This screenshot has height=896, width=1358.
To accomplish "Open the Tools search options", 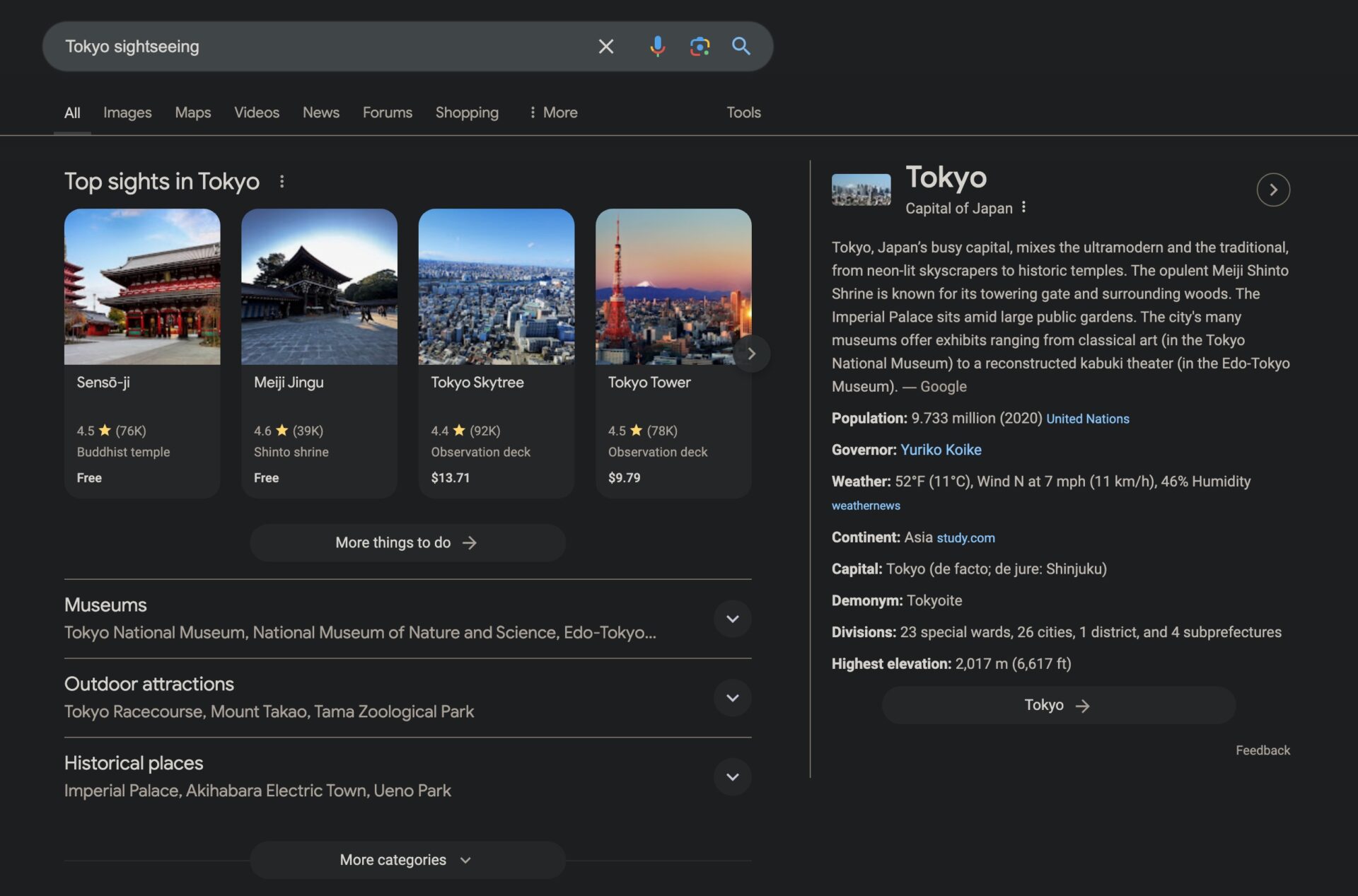I will pos(743,112).
